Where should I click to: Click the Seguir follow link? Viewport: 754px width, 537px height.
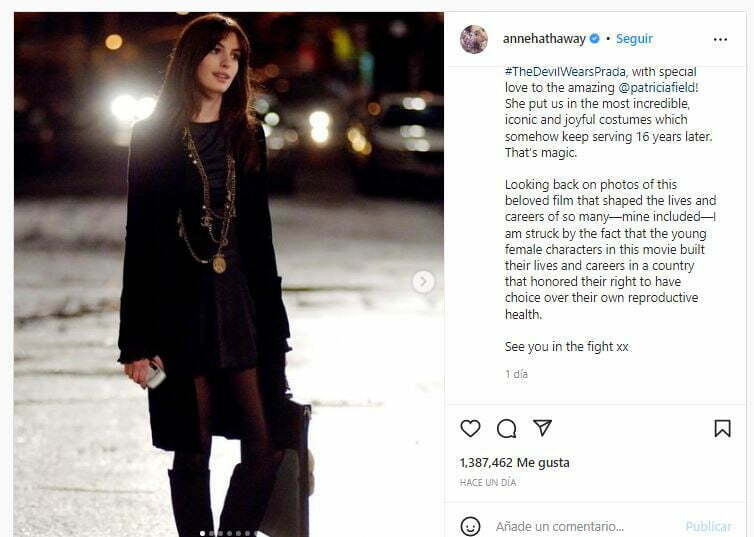tap(634, 39)
